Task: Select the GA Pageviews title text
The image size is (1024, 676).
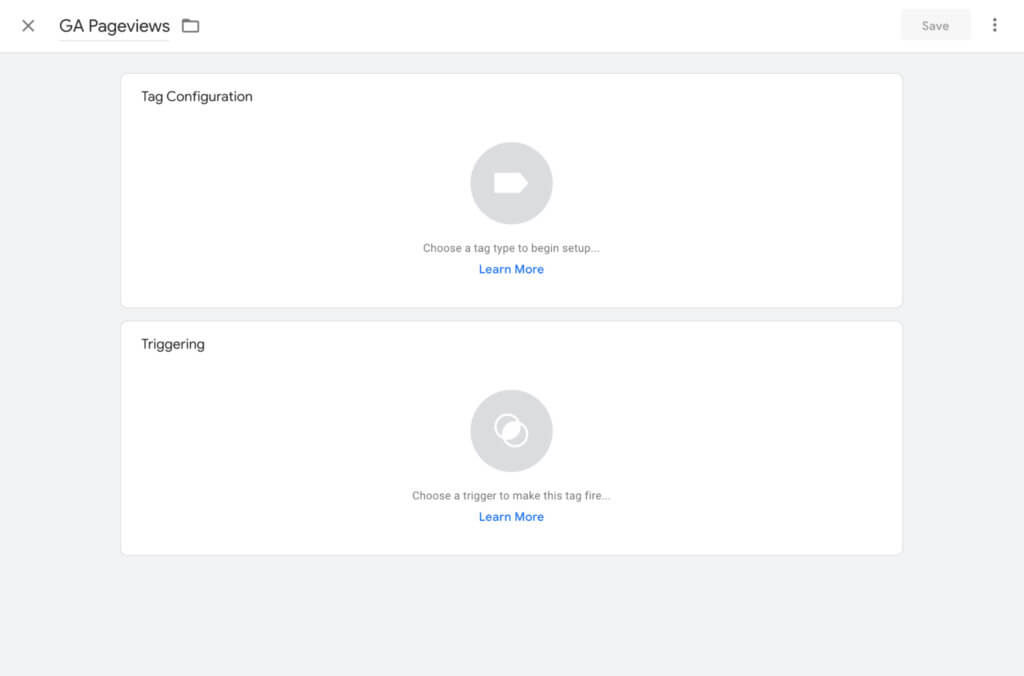Action: point(113,26)
